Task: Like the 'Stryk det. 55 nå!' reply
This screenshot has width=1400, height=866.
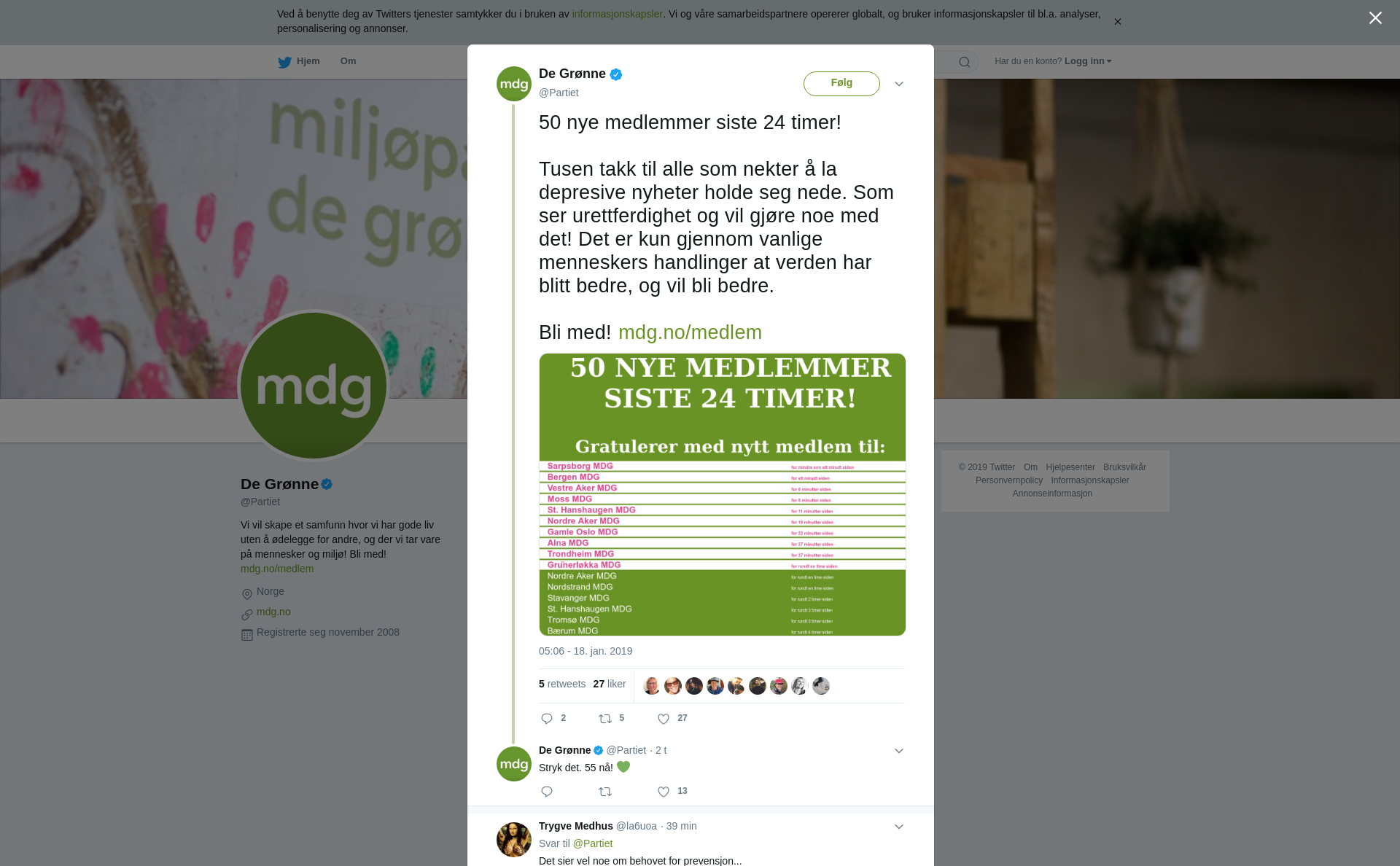Action: click(x=664, y=792)
